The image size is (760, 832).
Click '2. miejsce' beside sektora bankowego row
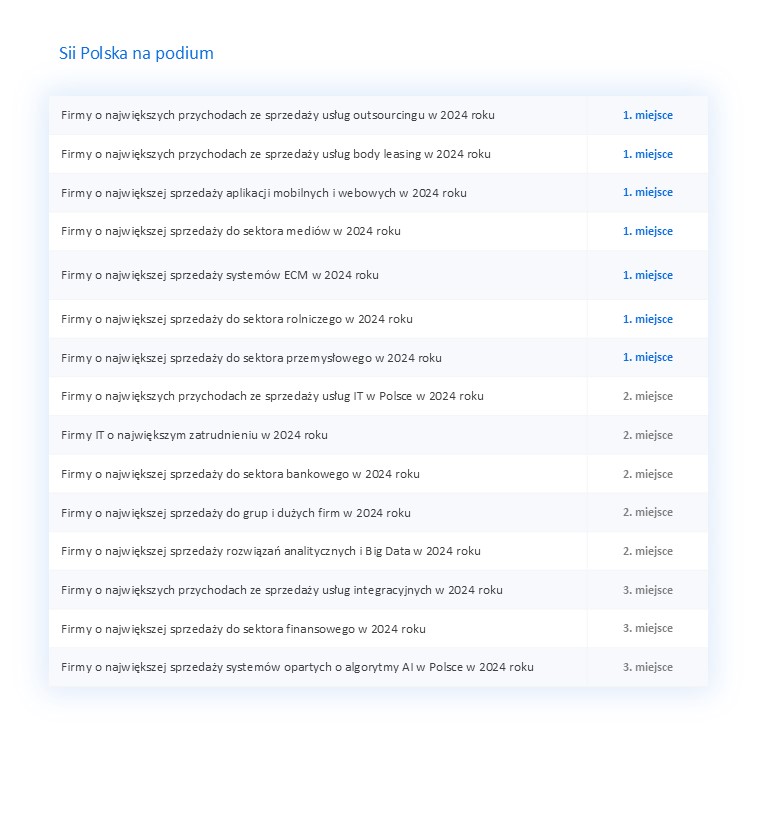coord(647,474)
